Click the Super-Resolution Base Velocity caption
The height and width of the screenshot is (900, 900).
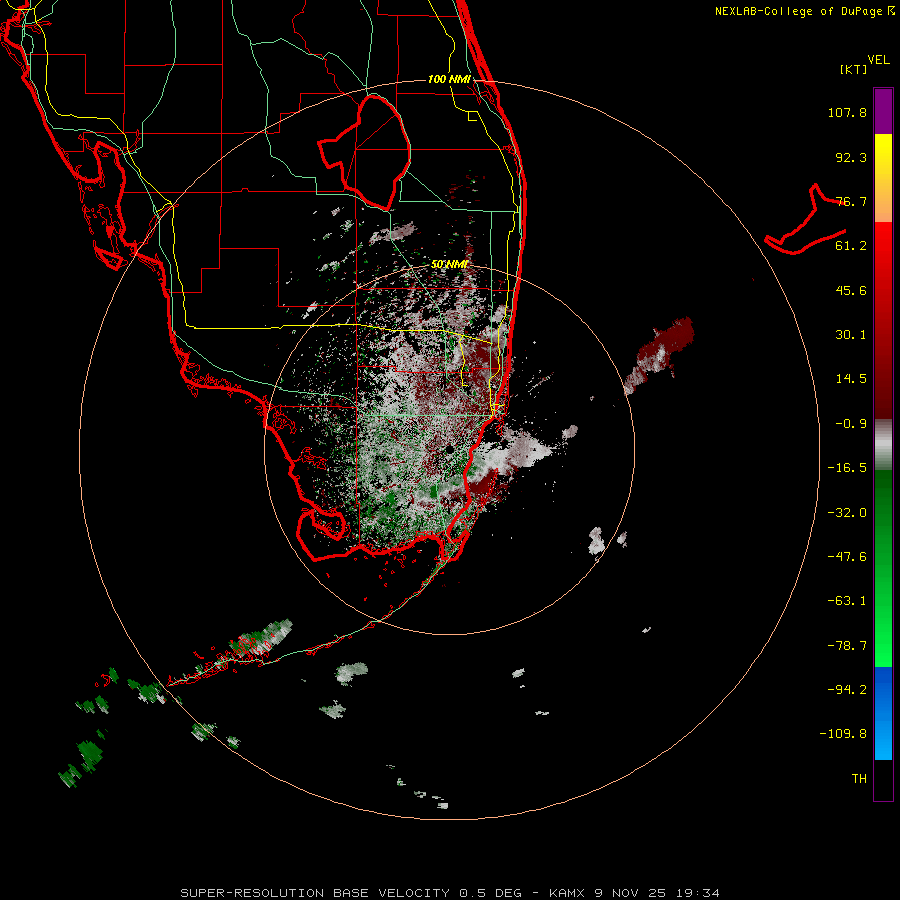pos(449,893)
